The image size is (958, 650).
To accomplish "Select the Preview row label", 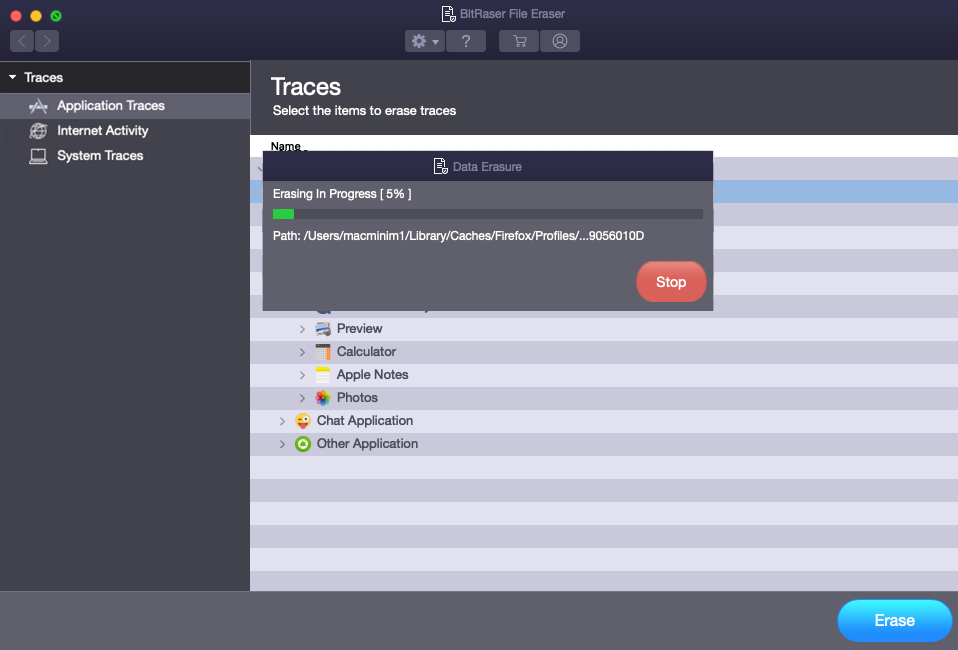I will pyautogui.click(x=359, y=329).
